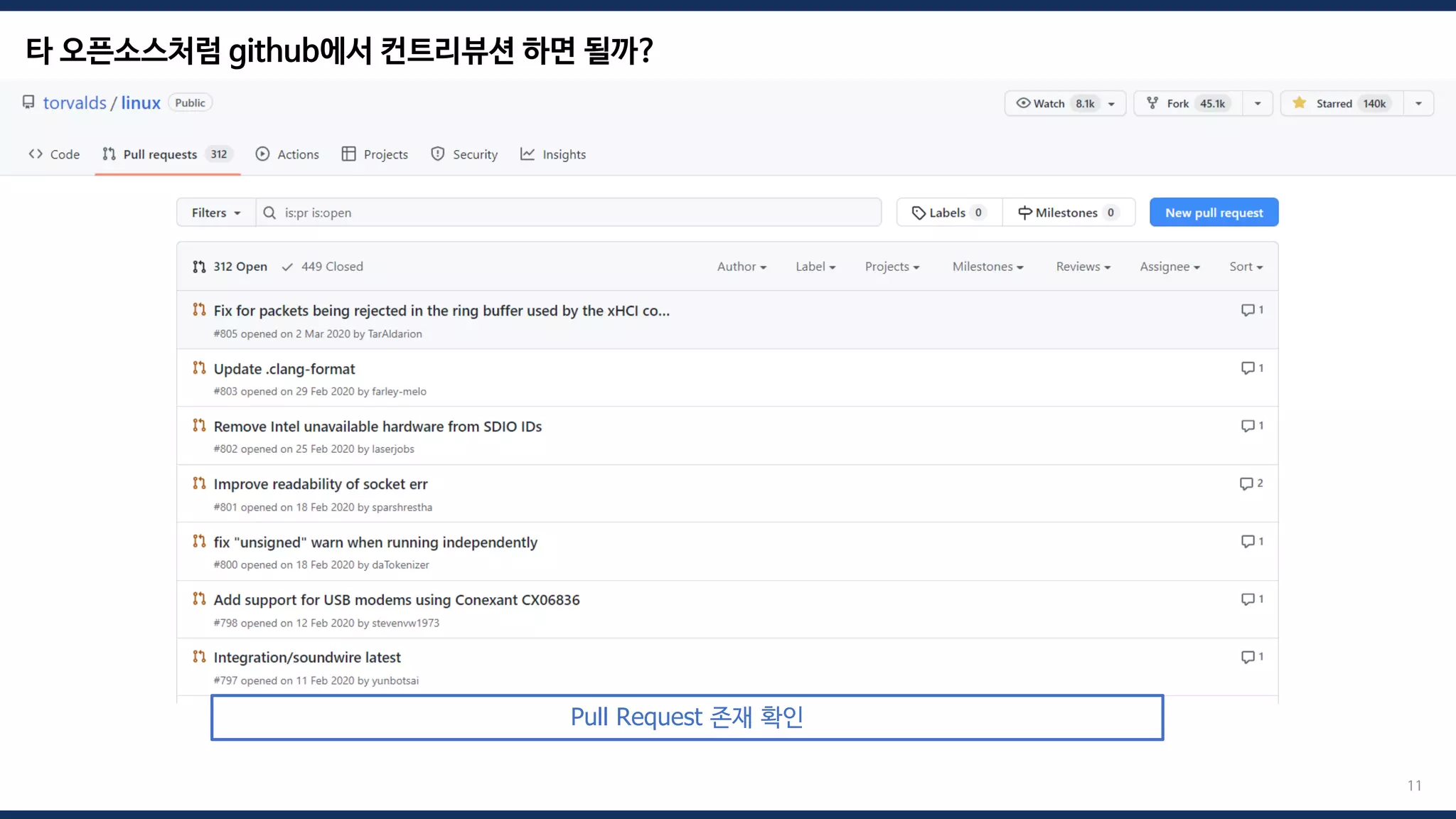Image resolution: width=1456 pixels, height=819 pixels.
Task: Click the search magnifier icon in filter box
Action: pos(269,213)
